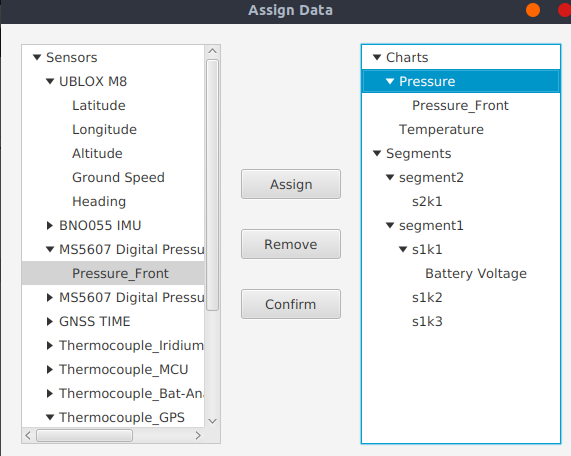Collapse the Thermocouple_GPS node
The width and height of the screenshot is (571, 456).
pos(50,417)
